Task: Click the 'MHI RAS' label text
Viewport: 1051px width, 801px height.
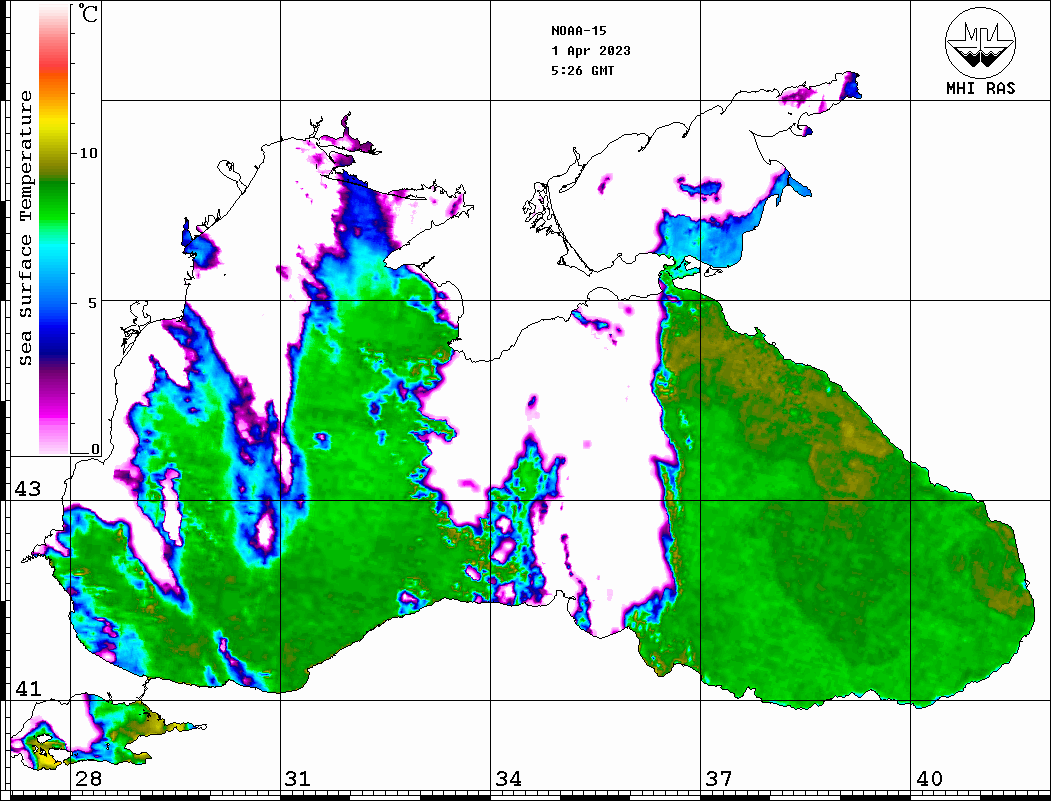Action: (981, 88)
